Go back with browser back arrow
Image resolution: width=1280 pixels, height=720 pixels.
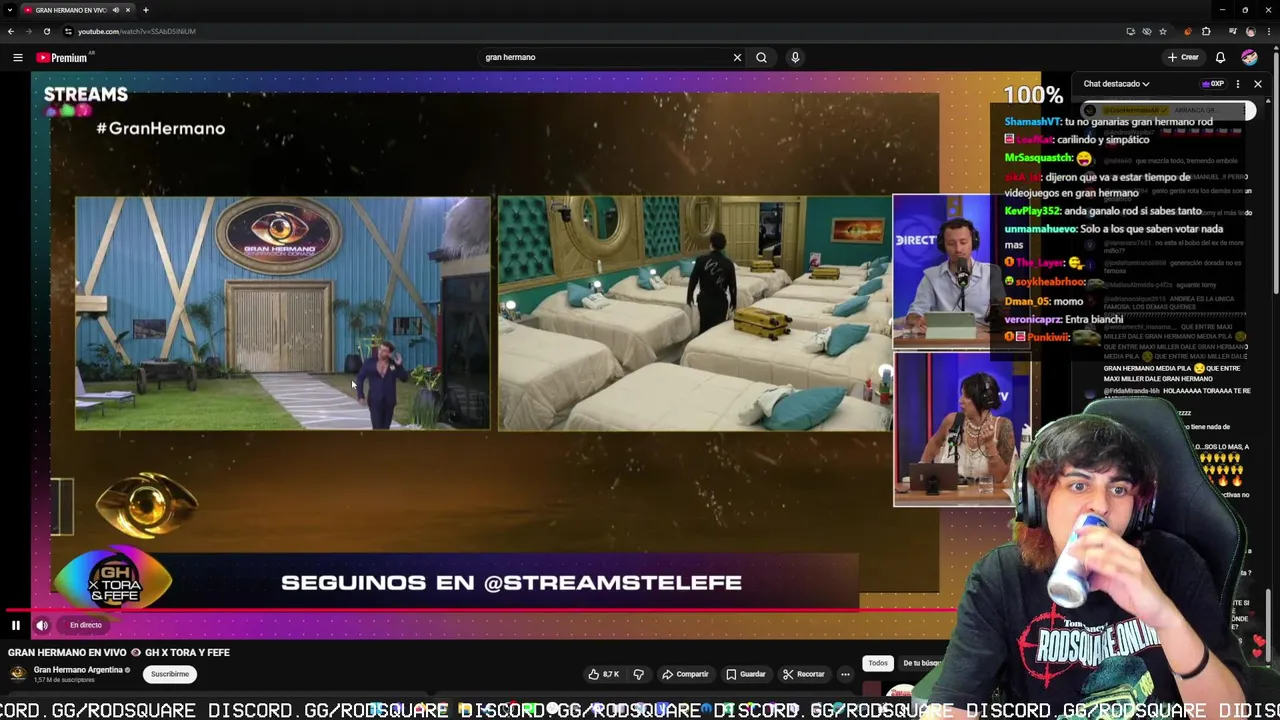point(11,31)
